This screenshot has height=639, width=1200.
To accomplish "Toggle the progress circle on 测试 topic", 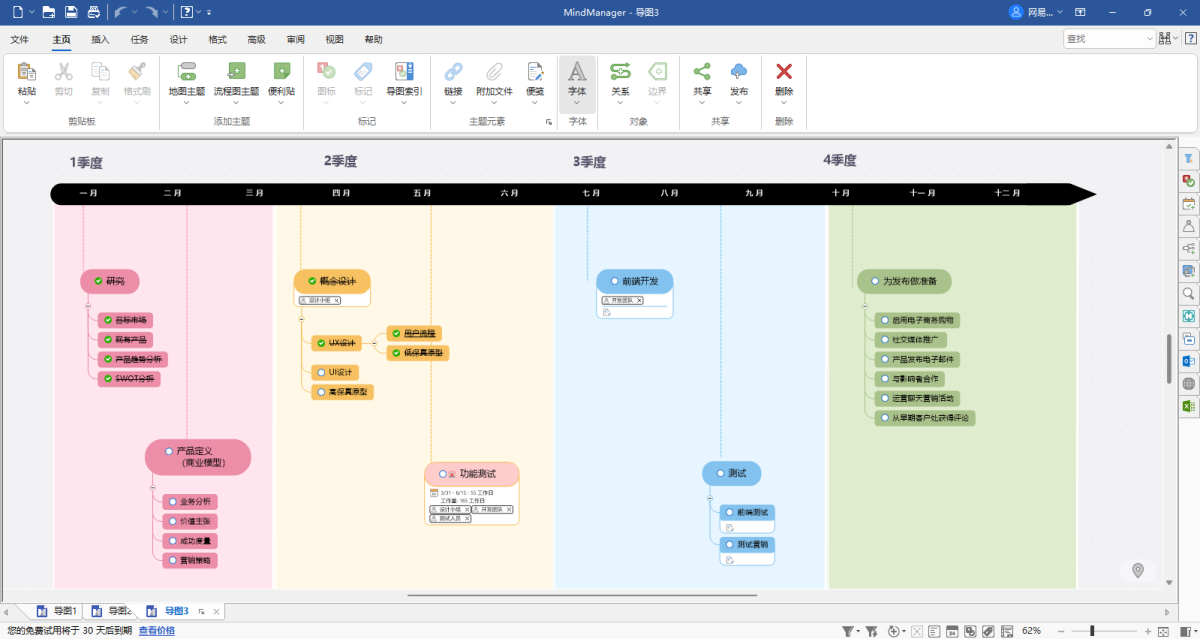I will (x=720, y=473).
